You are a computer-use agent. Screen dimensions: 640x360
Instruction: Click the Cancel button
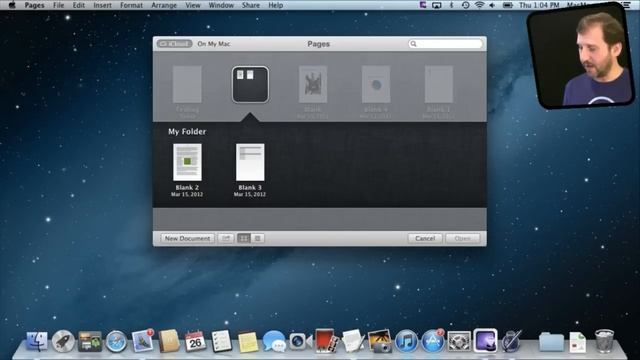[425, 238]
